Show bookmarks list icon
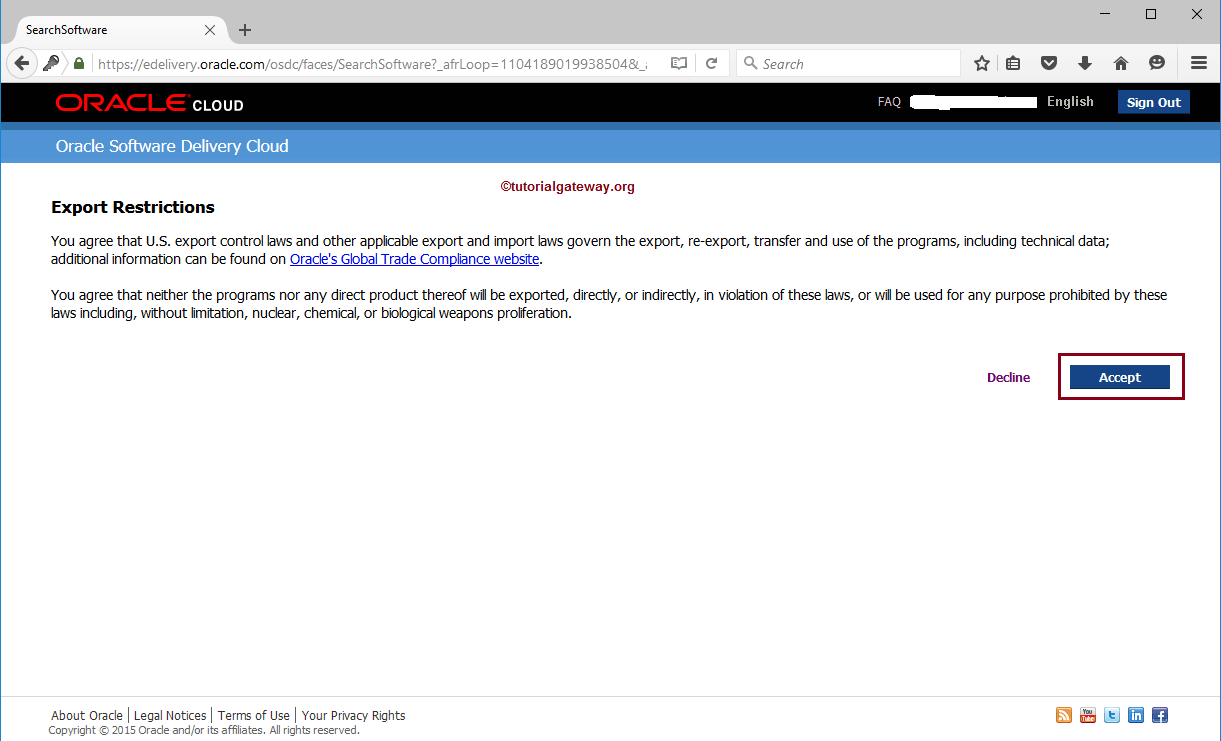This screenshot has height=741, width=1221. click(x=1013, y=63)
